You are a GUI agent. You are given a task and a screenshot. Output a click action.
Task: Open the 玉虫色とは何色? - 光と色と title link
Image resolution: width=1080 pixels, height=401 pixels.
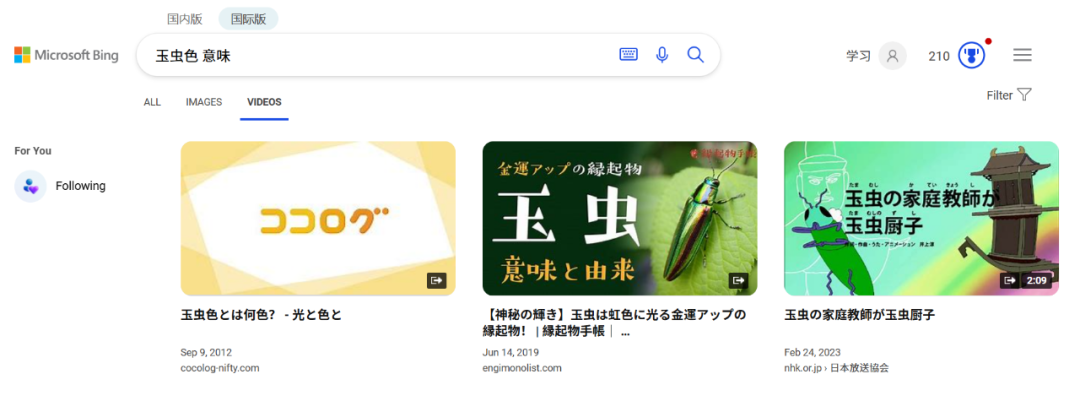point(261,315)
